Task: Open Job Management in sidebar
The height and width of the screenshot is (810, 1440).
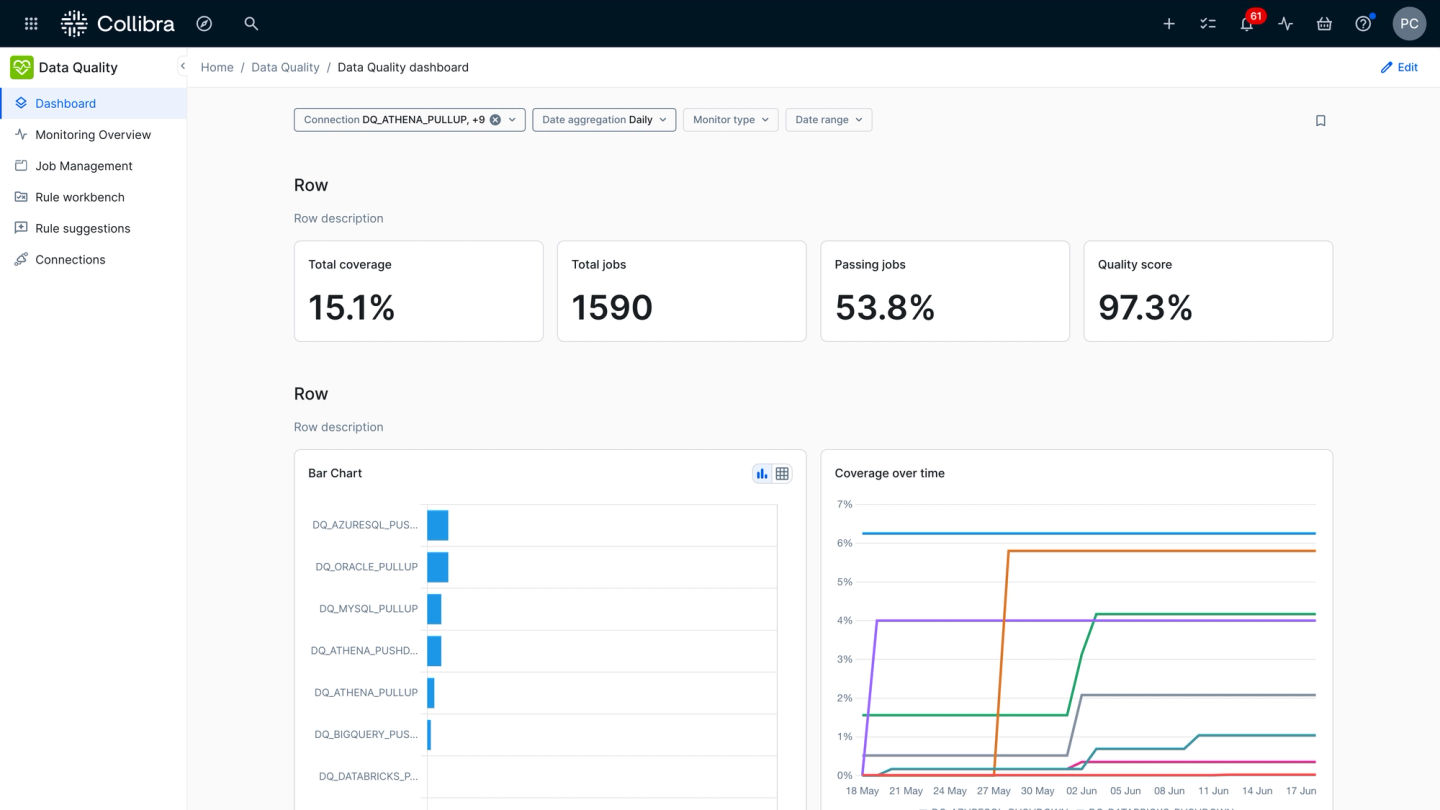Action: (93, 166)
